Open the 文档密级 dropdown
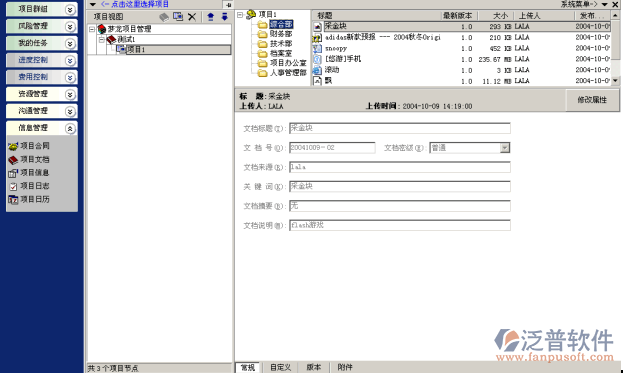Screen dimensions: 624x373 (505, 148)
